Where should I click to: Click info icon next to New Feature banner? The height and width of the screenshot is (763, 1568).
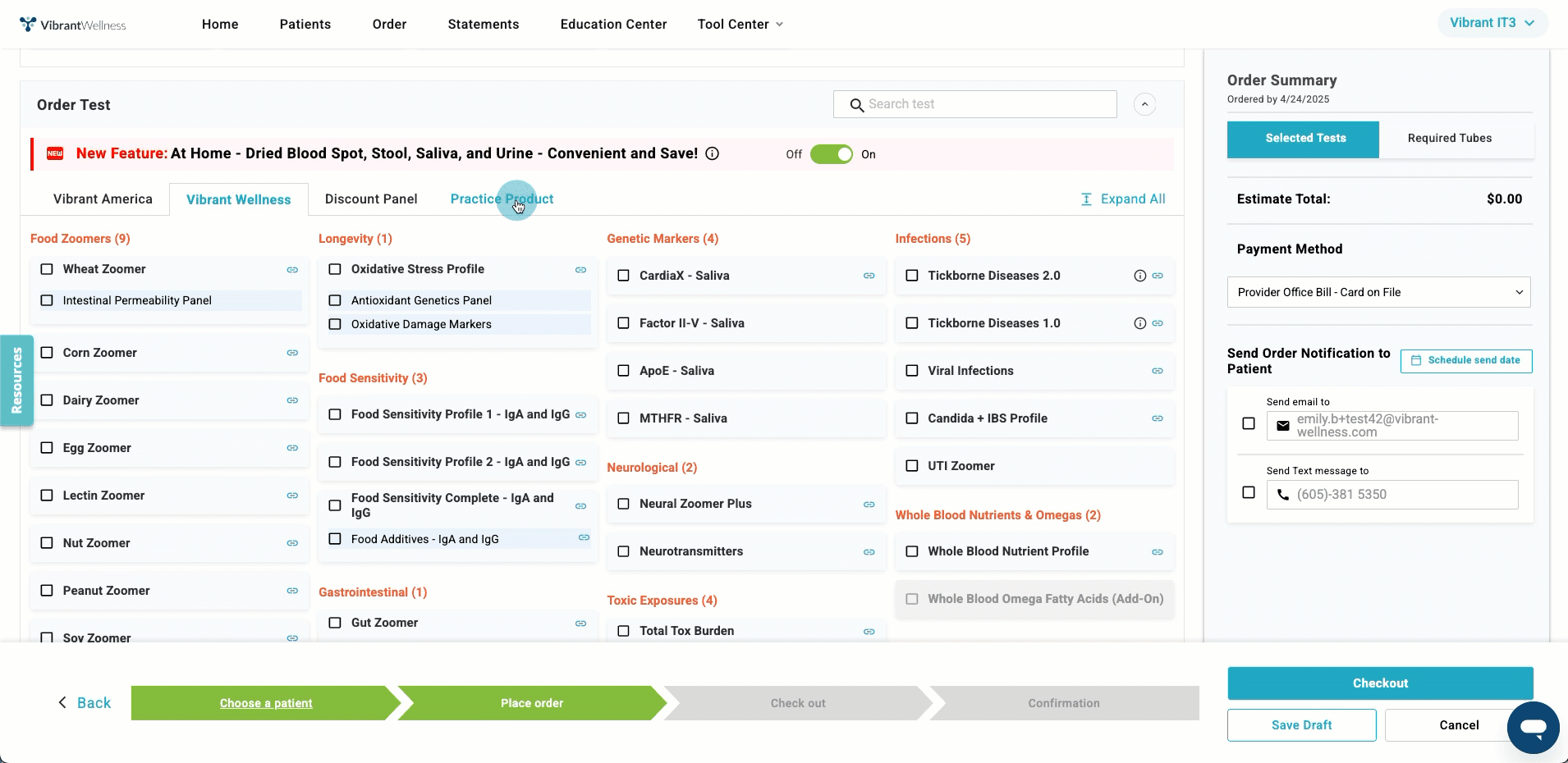(712, 153)
